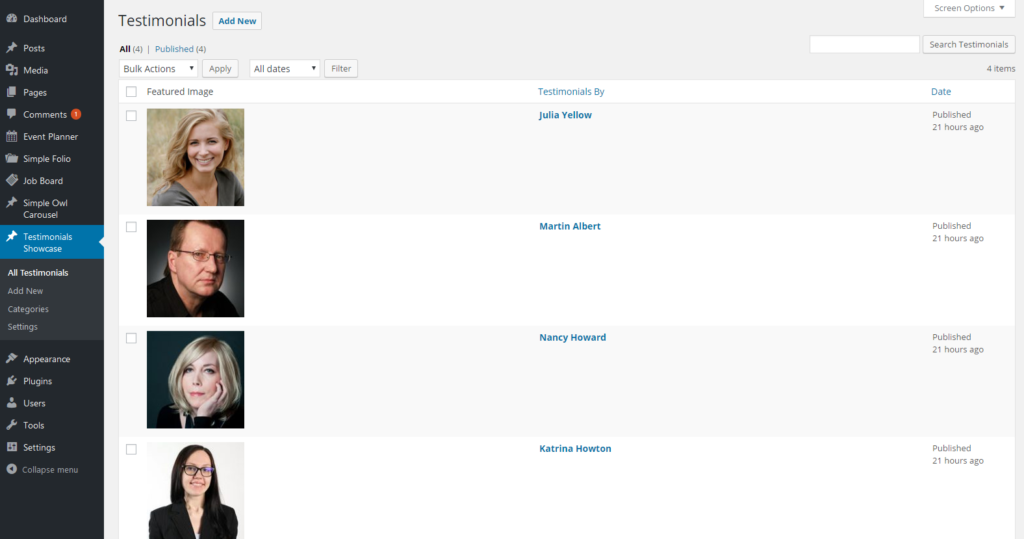Click the Search Testimonials button
This screenshot has width=1024, height=539.
click(x=968, y=44)
